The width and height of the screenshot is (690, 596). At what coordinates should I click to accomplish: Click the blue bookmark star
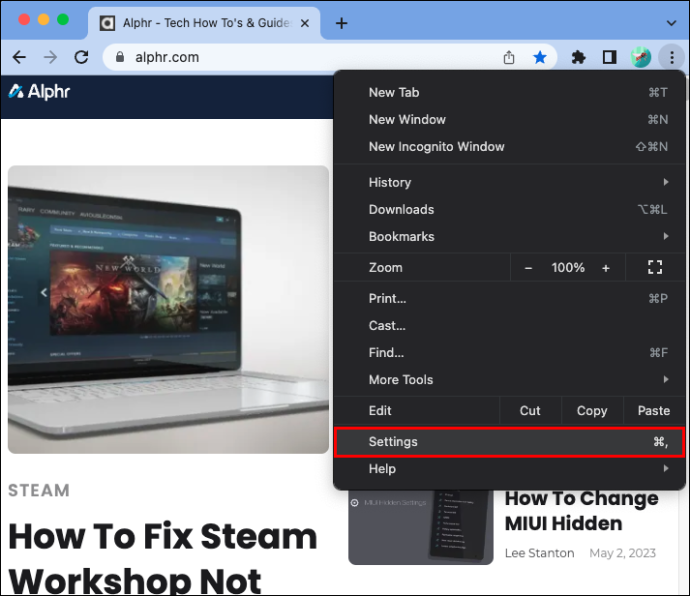(x=540, y=57)
